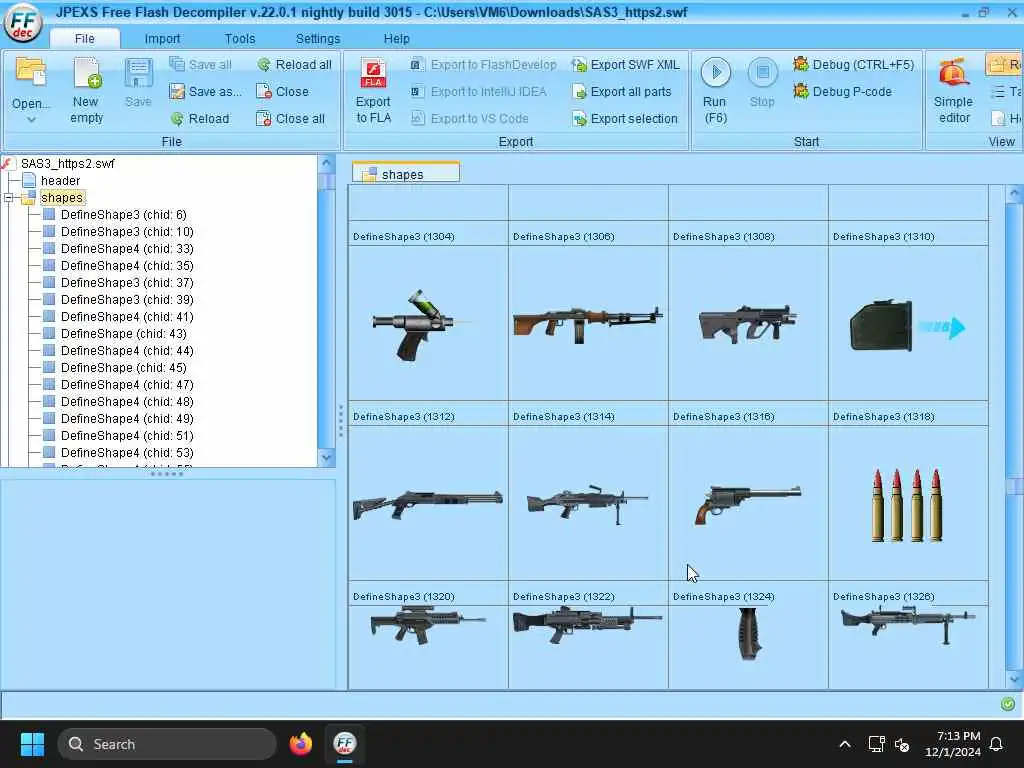The height and width of the screenshot is (768, 1024).
Task: Open the Import ribbon tab
Action: [162, 39]
